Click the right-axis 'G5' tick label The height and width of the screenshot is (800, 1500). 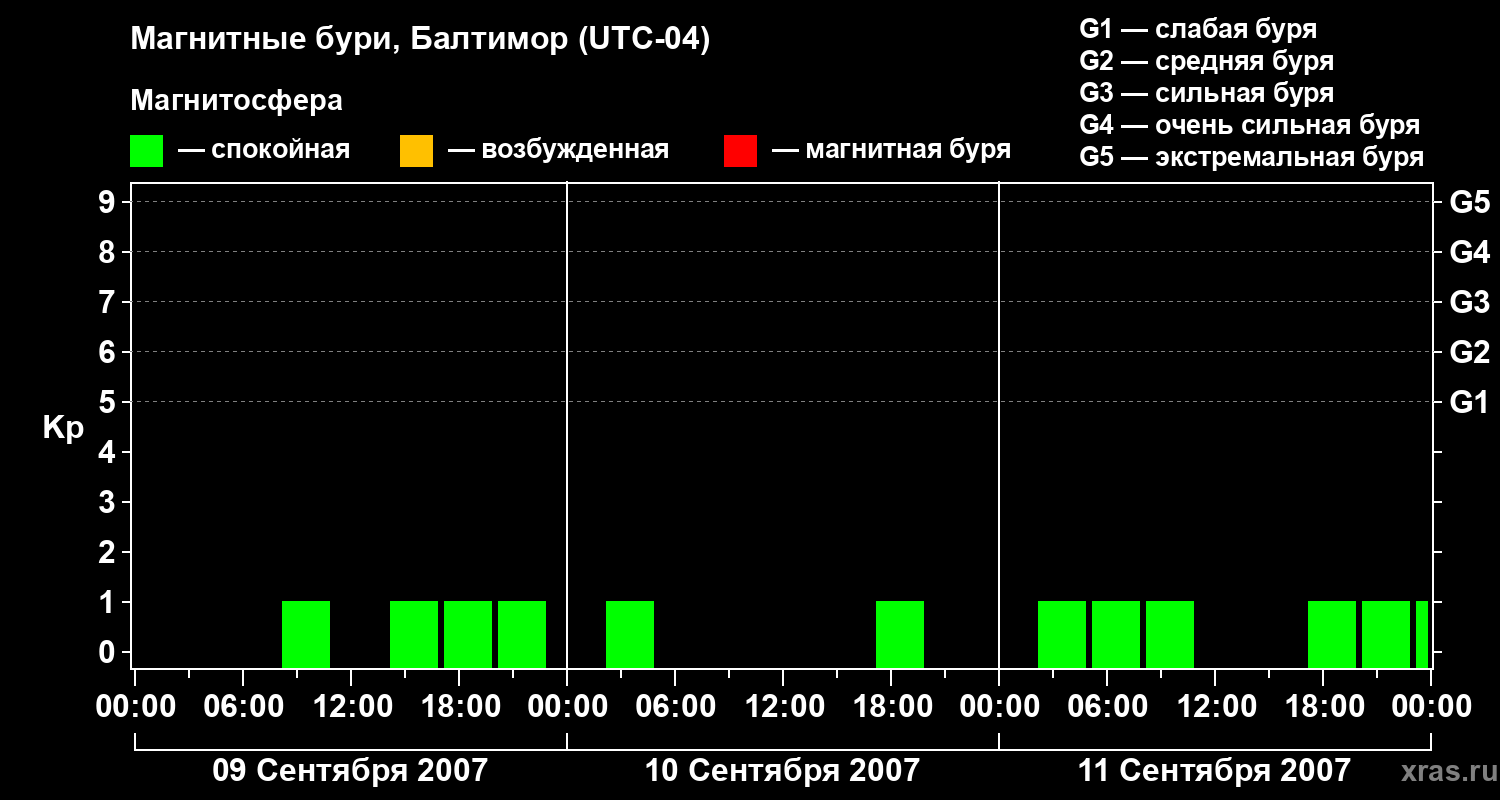tap(1470, 203)
